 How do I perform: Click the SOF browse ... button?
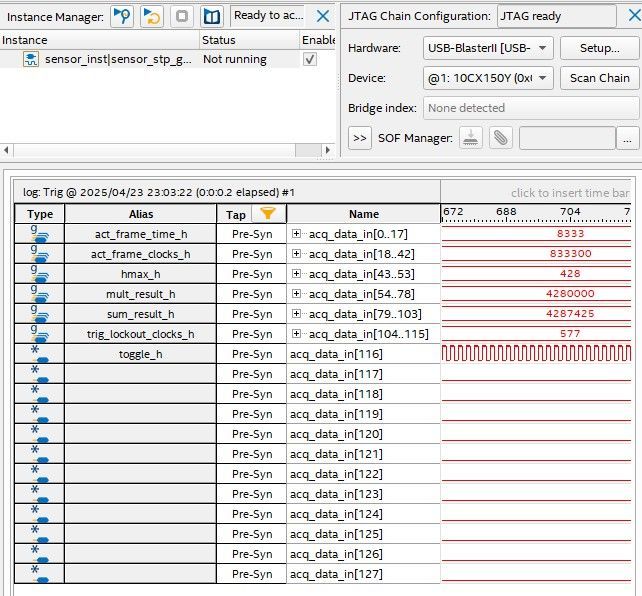pos(627,138)
